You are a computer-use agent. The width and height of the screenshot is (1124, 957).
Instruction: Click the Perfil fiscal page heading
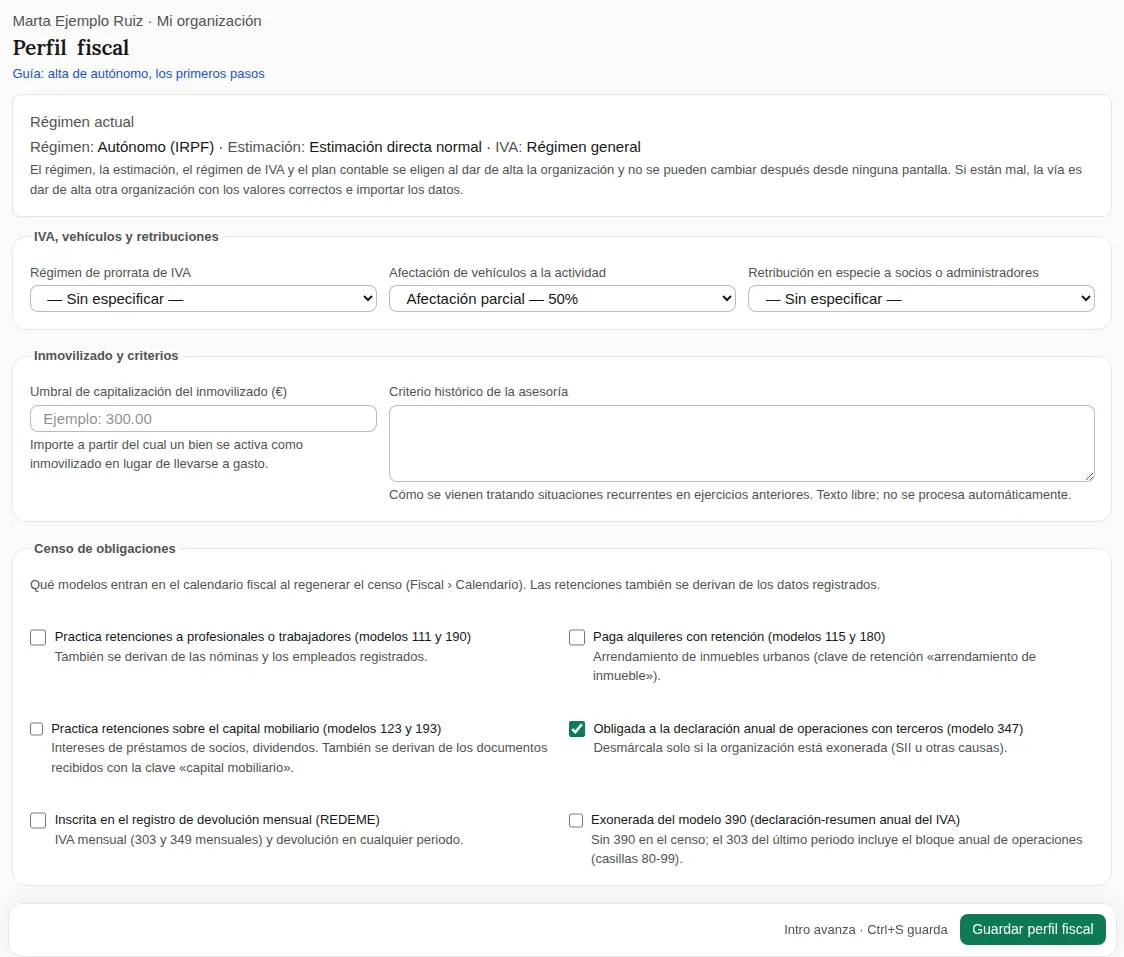point(71,47)
